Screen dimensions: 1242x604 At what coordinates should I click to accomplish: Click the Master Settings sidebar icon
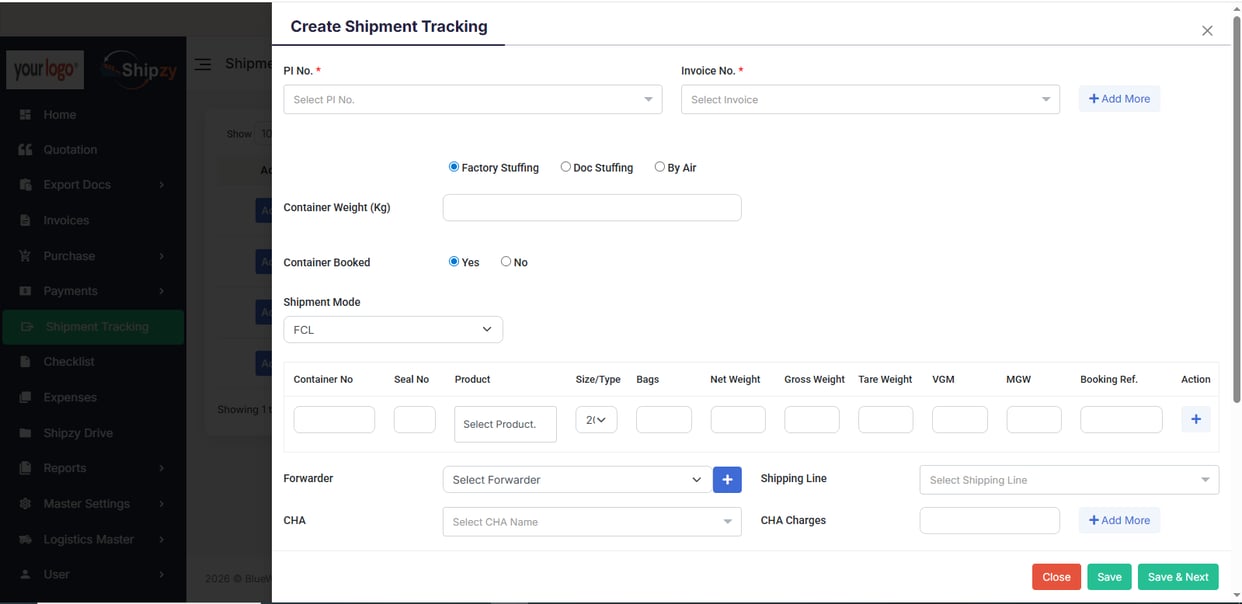tap(25, 504)
